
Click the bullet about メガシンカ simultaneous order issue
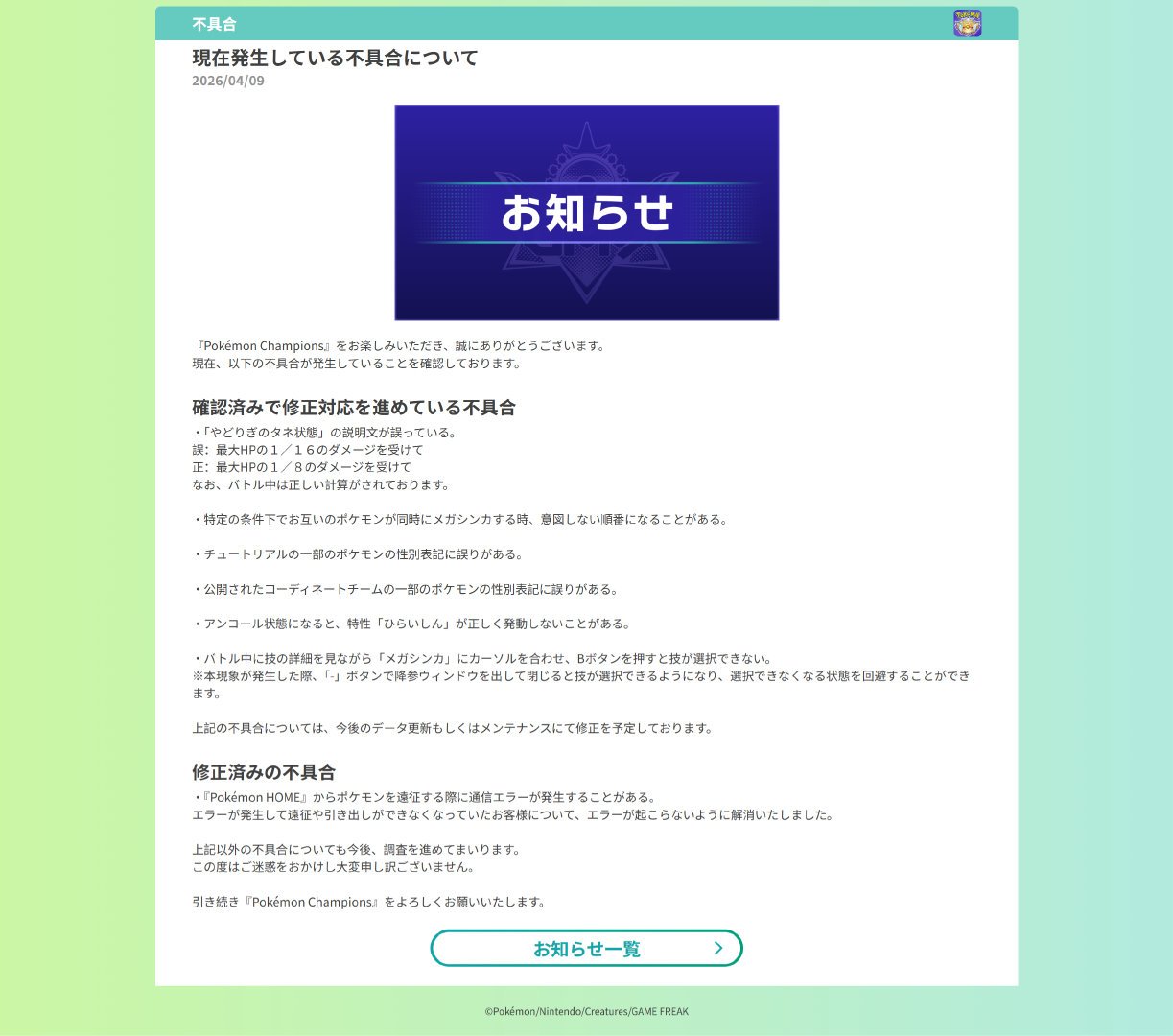coord(460,519)
